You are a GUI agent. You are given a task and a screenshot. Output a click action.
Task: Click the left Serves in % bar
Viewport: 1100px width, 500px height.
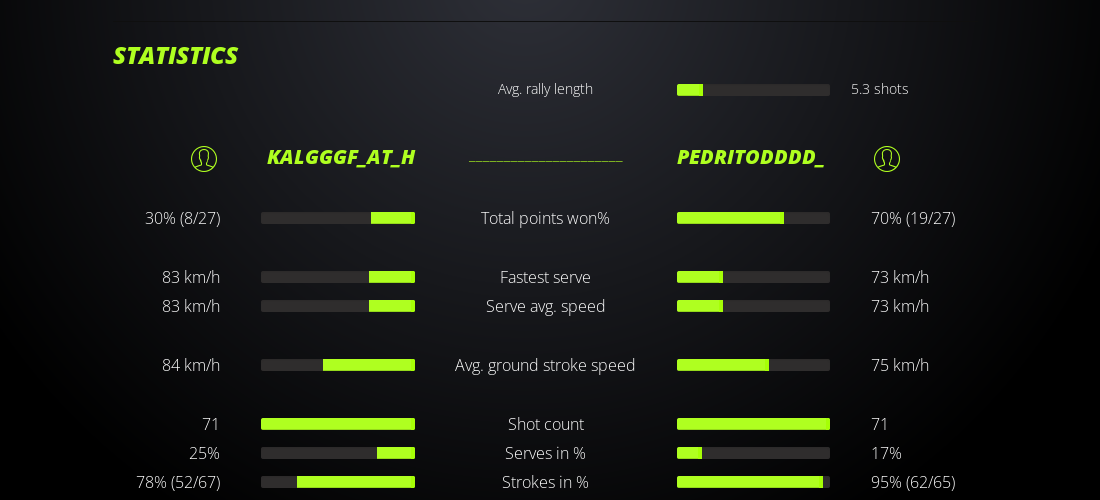click(338, 453)
